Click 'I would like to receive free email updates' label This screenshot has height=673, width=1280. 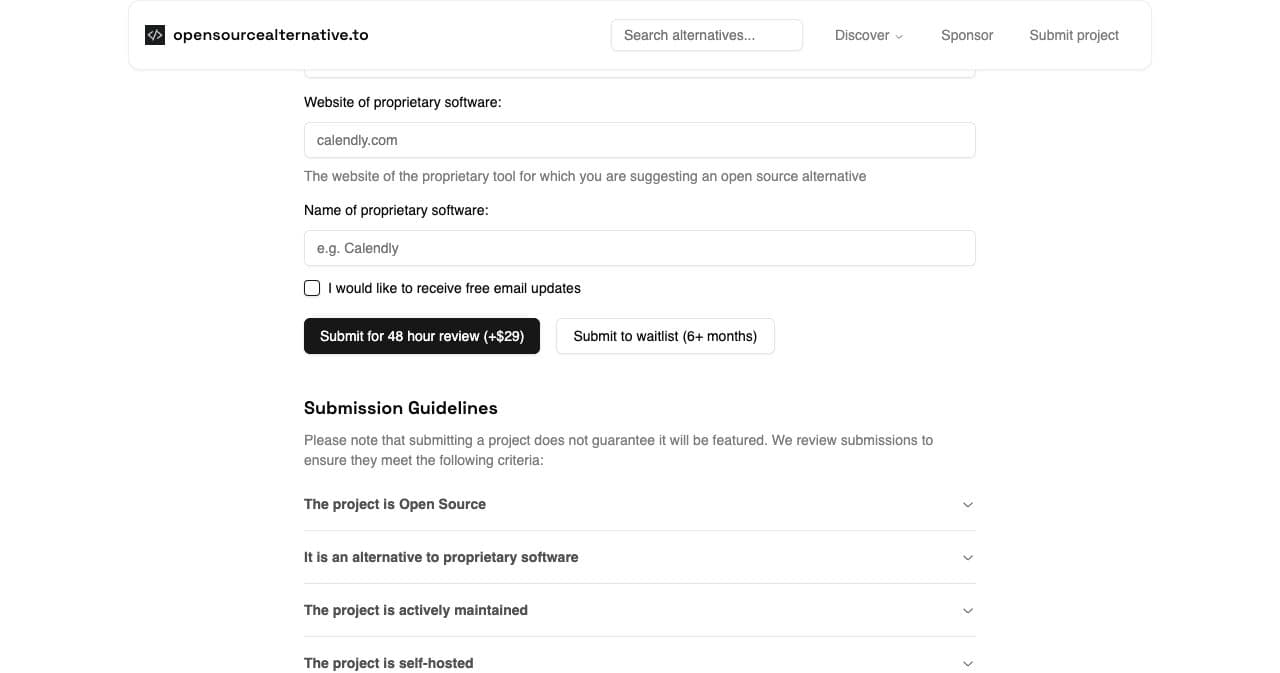(454, 288)
